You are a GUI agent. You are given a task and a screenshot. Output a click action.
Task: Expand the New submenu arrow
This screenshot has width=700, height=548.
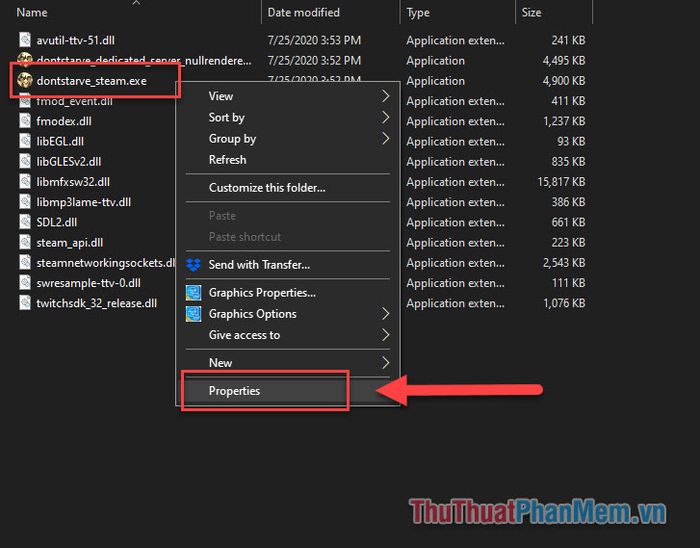pos(386,363)
